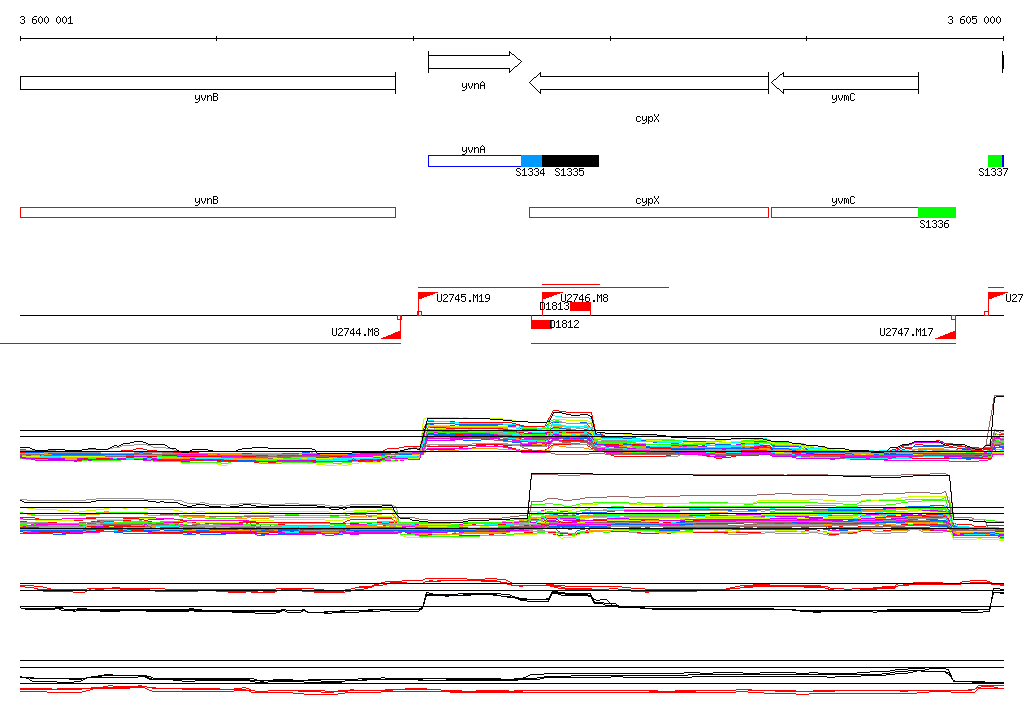Click cypX label below the gene arrow

(x=647, y=119)
